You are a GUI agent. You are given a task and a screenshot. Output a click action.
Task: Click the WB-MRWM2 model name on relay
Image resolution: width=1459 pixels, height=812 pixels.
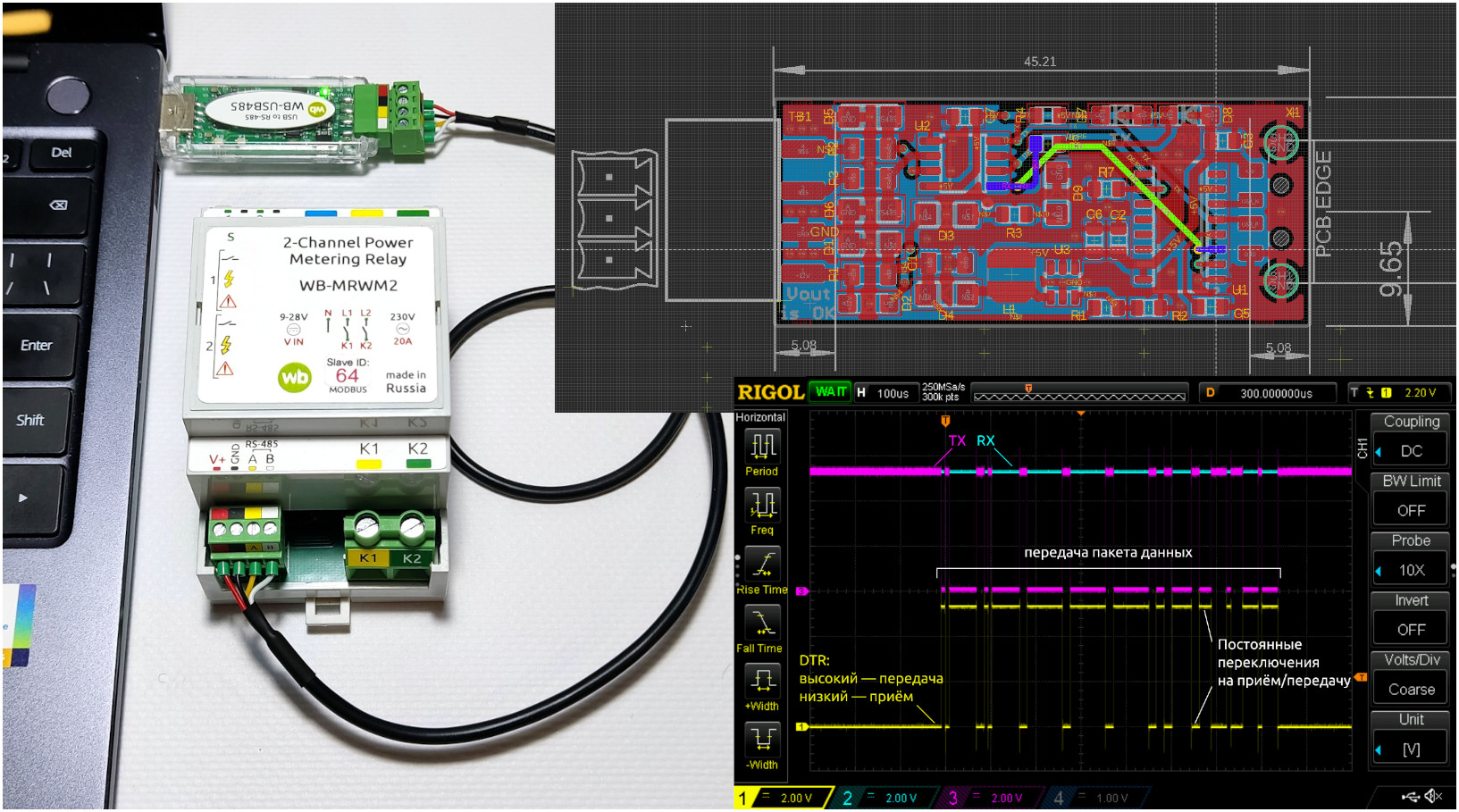tap(348, 286)
